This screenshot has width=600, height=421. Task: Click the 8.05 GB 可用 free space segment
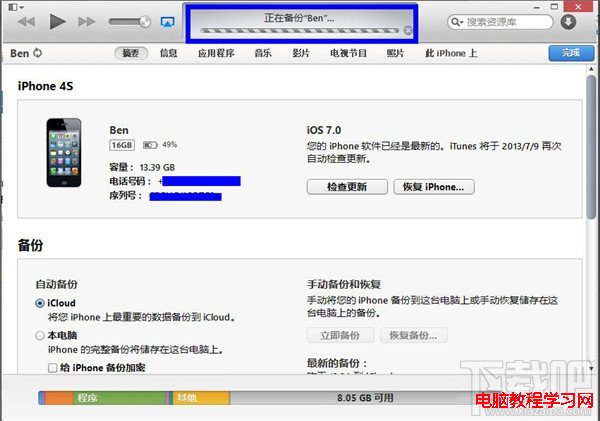click(x=364, y=398)
